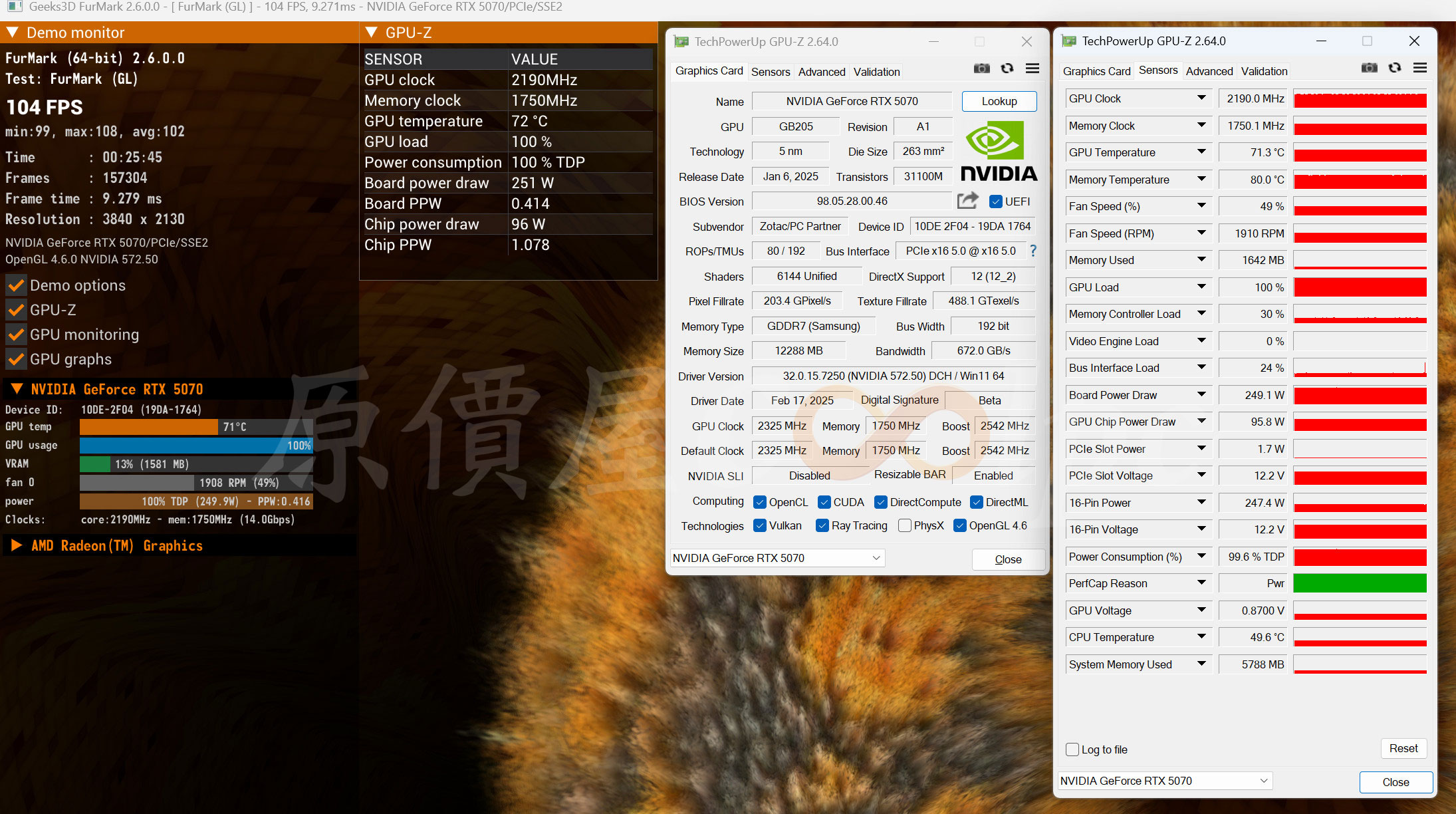
Task: Open GPU selector dropdown in Sensors window
Action: pos(1165,781)
